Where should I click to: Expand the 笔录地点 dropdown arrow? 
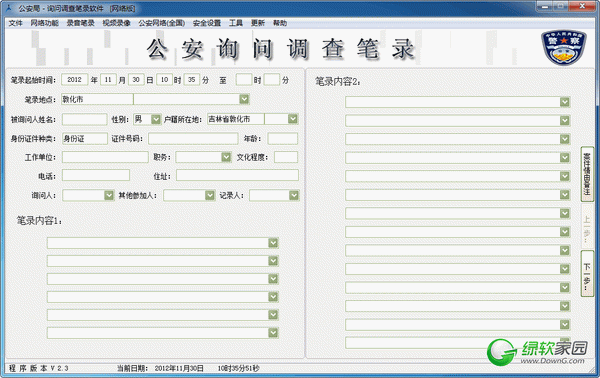pos(244,99)
